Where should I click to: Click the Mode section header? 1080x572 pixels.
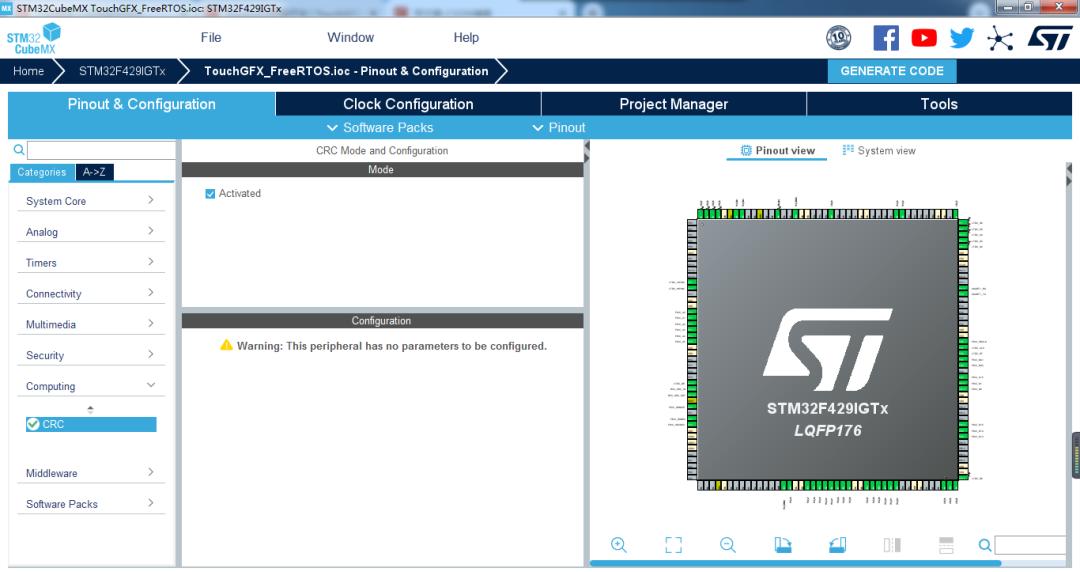click(382, 170)
